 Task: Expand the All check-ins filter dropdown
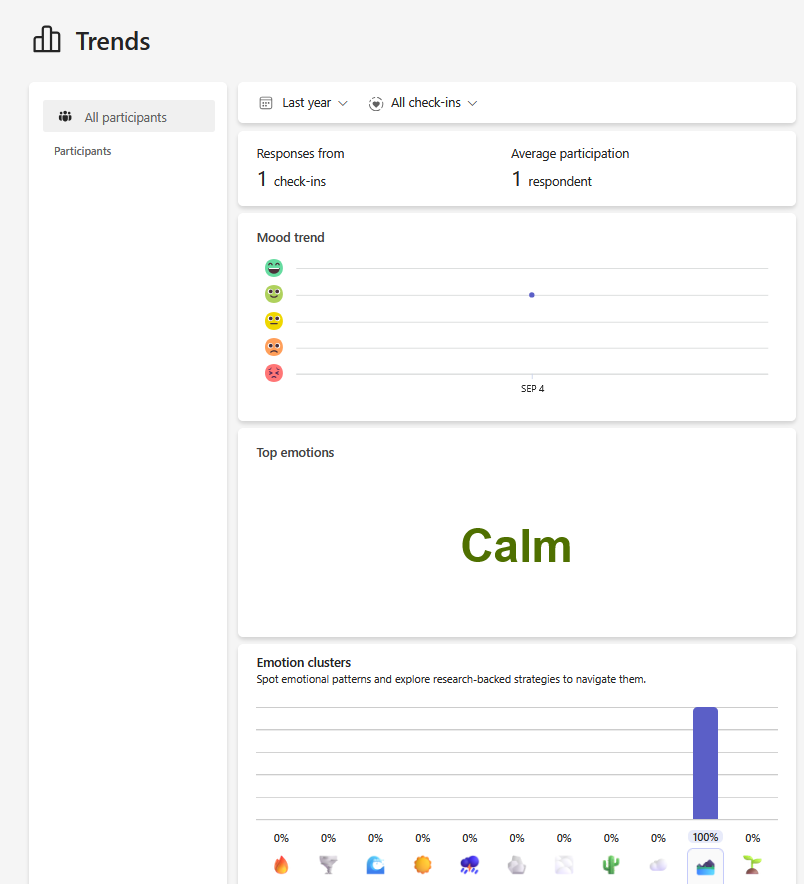pos(424,103)
